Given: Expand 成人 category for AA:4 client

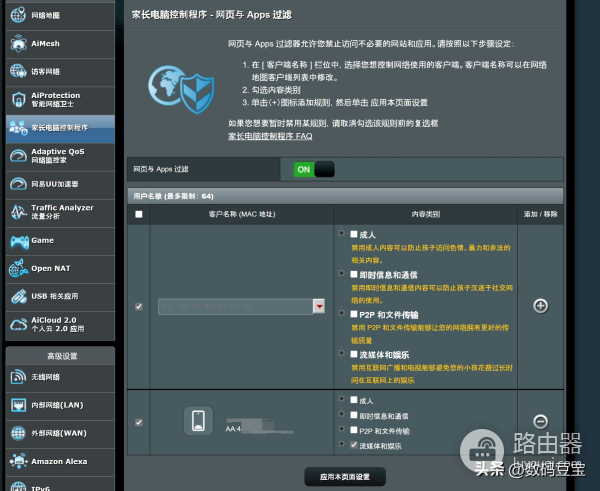Looking at the screenshot, I should pos(341,399).
